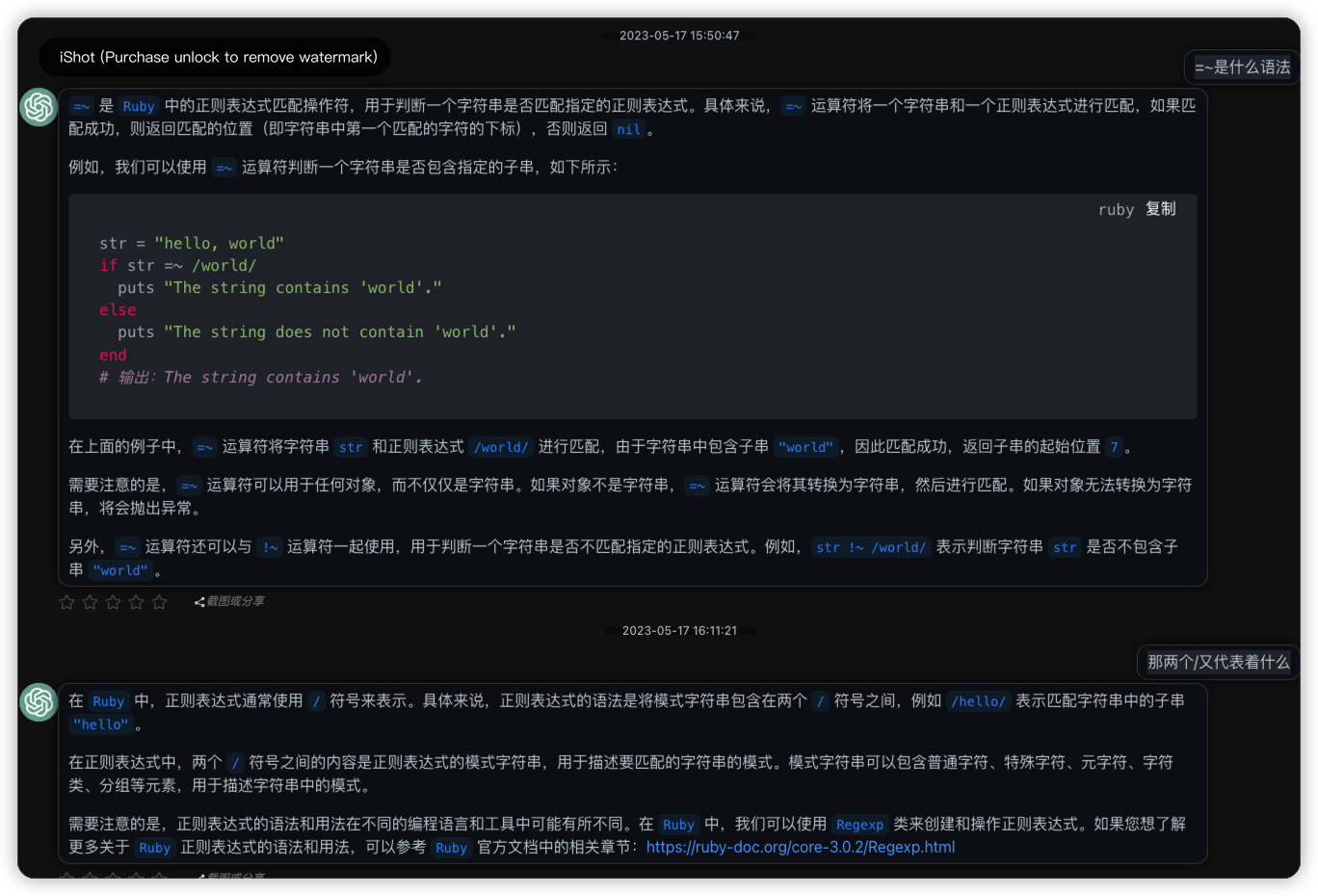Click the share icon under the =~ answer
1318x896 pixels.
(199, 602)
